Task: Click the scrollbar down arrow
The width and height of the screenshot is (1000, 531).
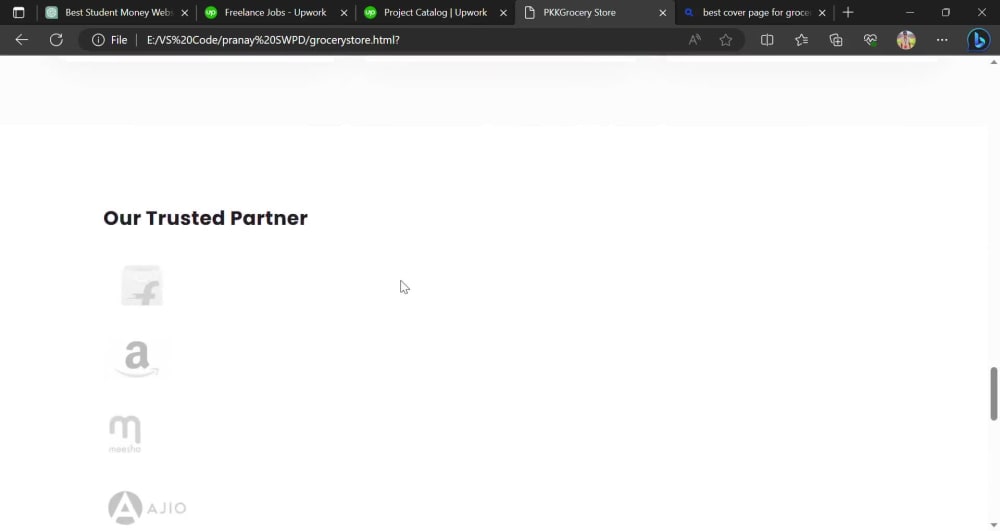Action: (x=994, y=525)
